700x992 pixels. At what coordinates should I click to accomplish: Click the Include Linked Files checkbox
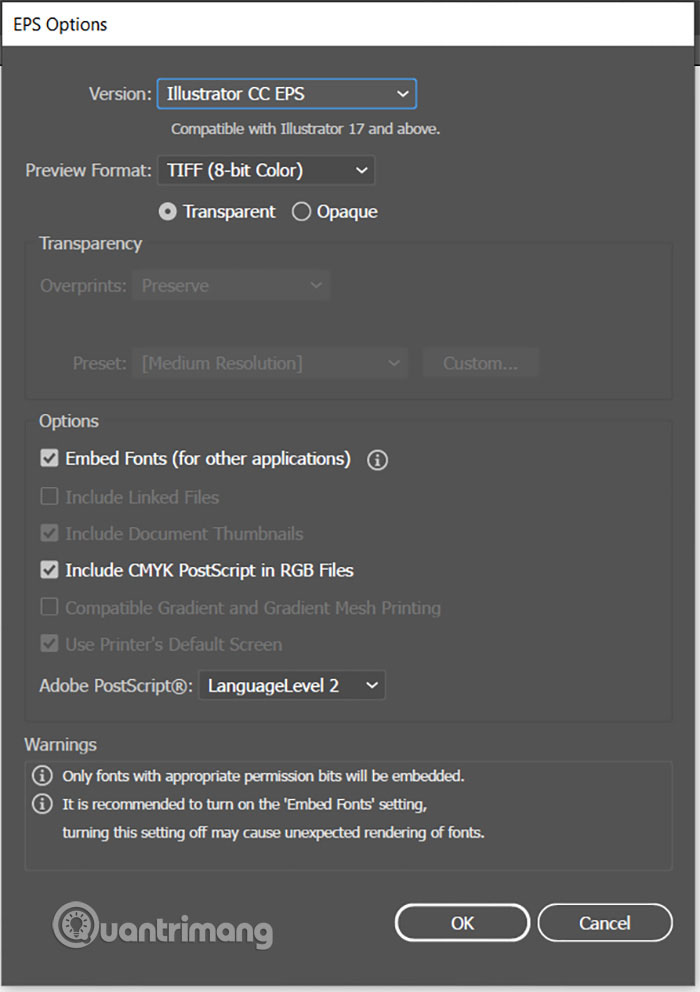pos(49,496)
